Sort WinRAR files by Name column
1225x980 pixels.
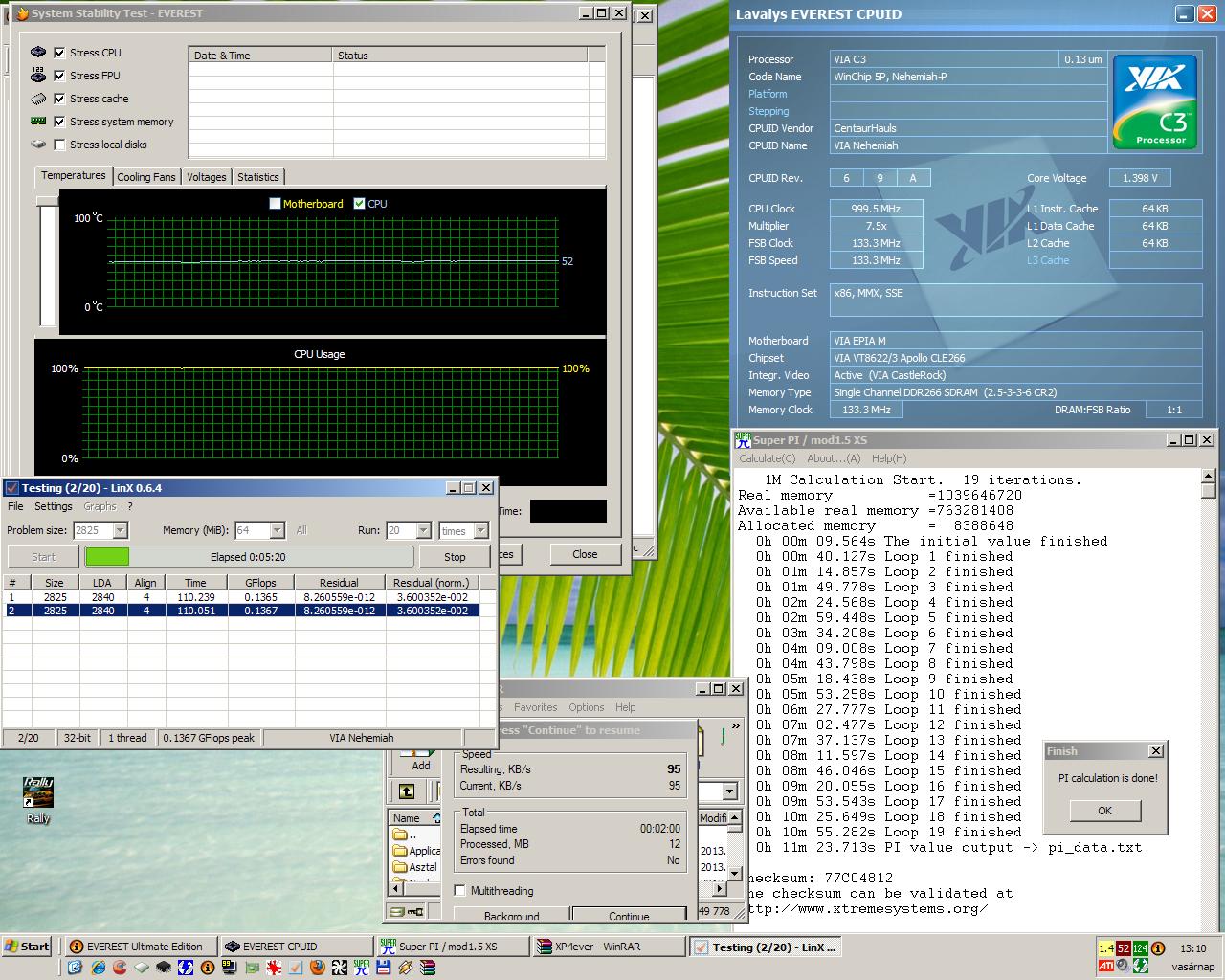413,818
